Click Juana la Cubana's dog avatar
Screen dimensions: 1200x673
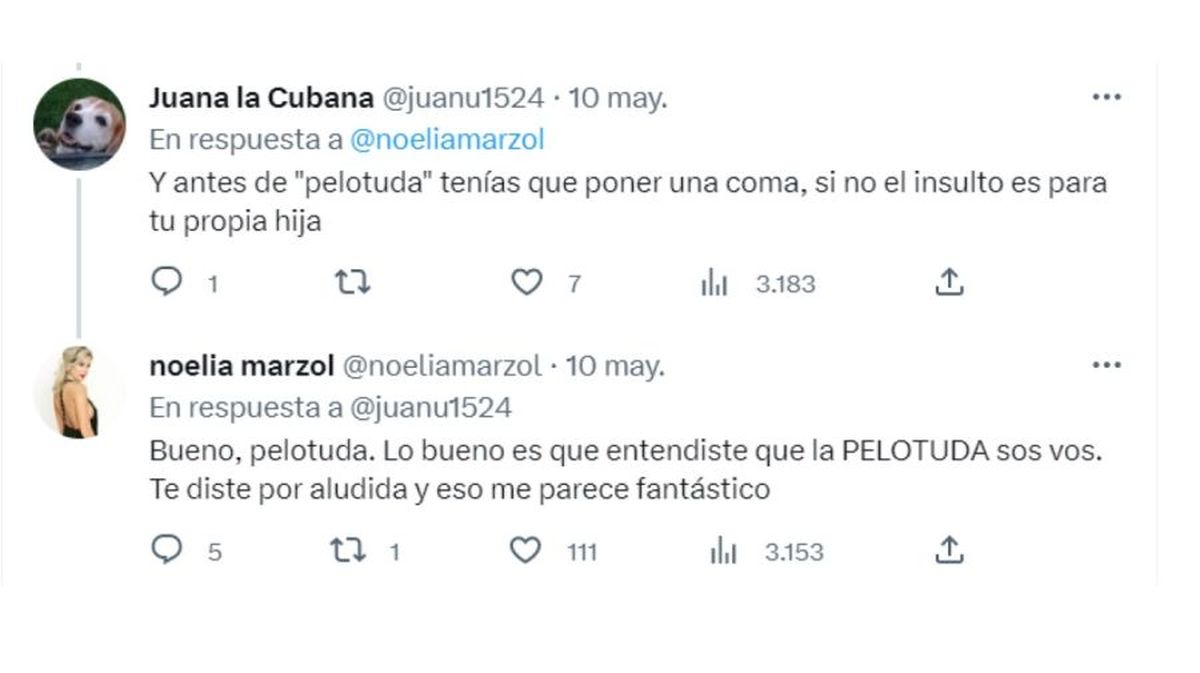(79, 124)
